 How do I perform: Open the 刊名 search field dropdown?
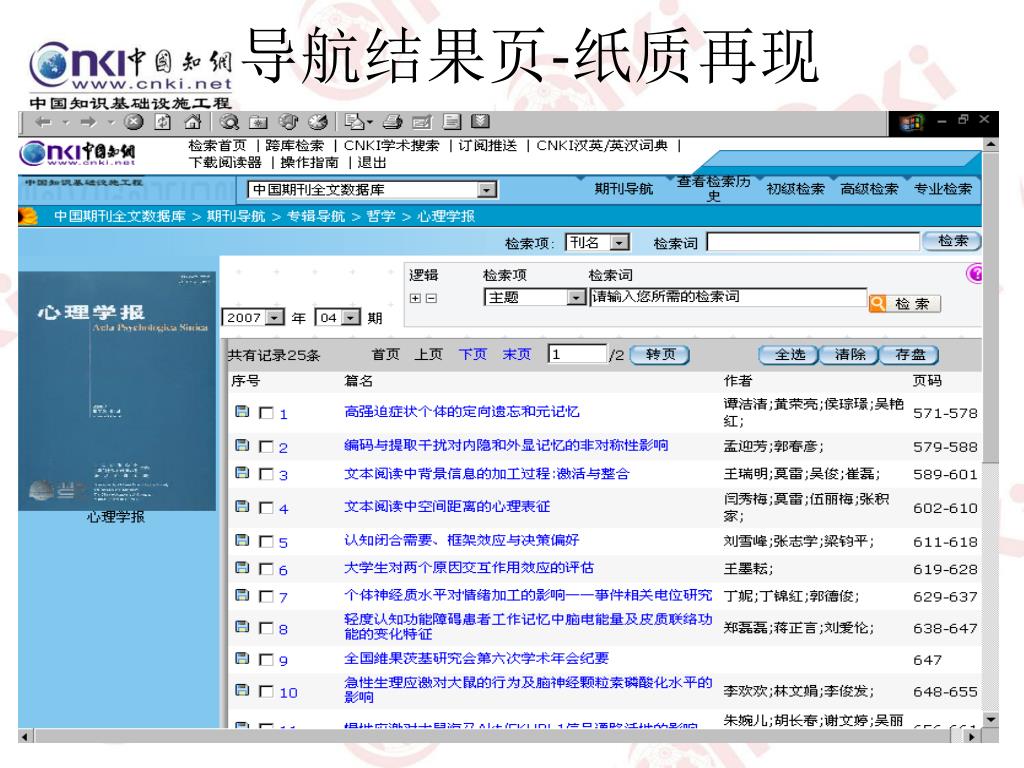coord(618,243)
